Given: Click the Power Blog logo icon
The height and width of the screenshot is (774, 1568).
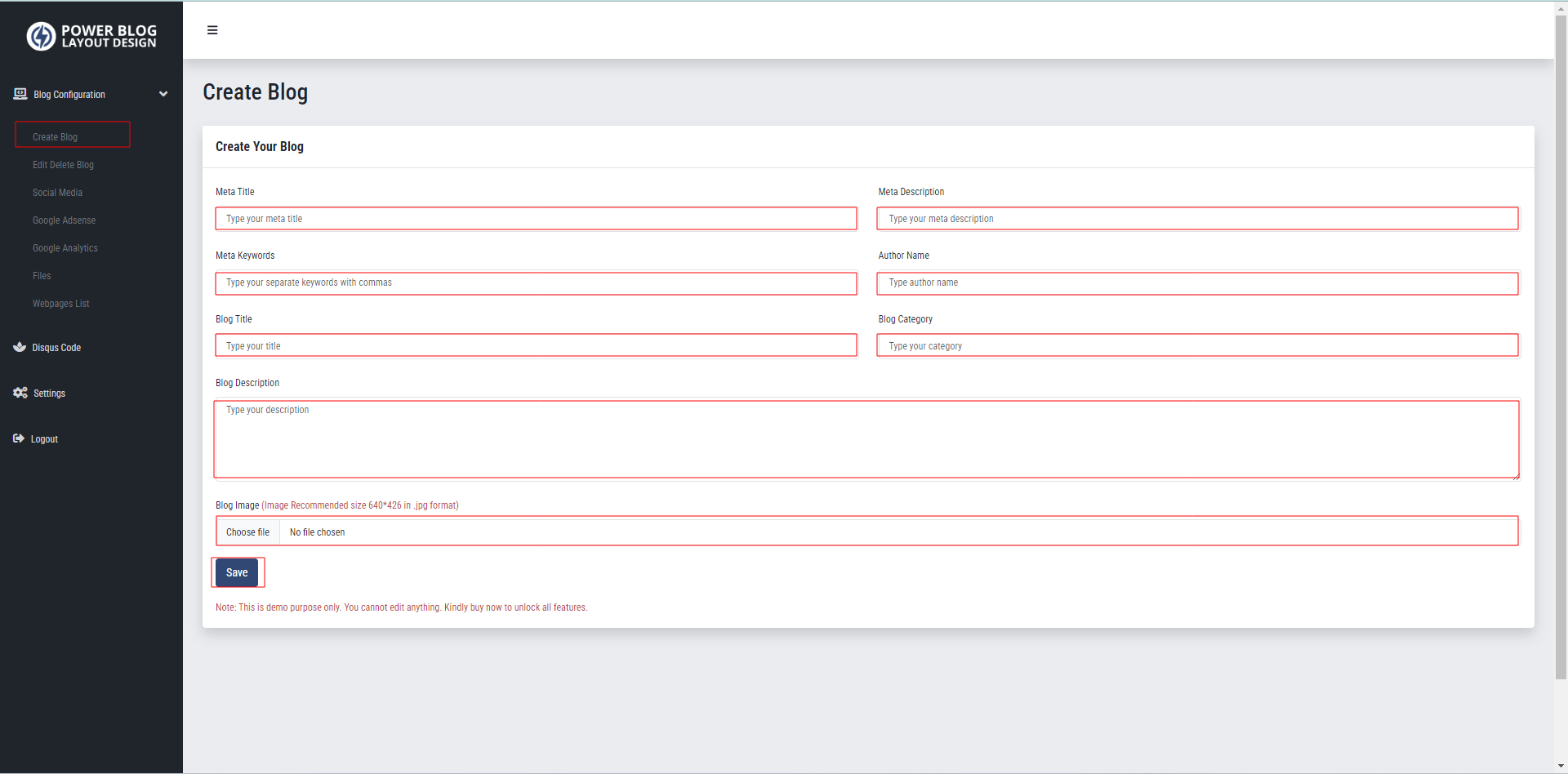Looking at the screenshot, I should pyautogui.click(x=41, y=36).
